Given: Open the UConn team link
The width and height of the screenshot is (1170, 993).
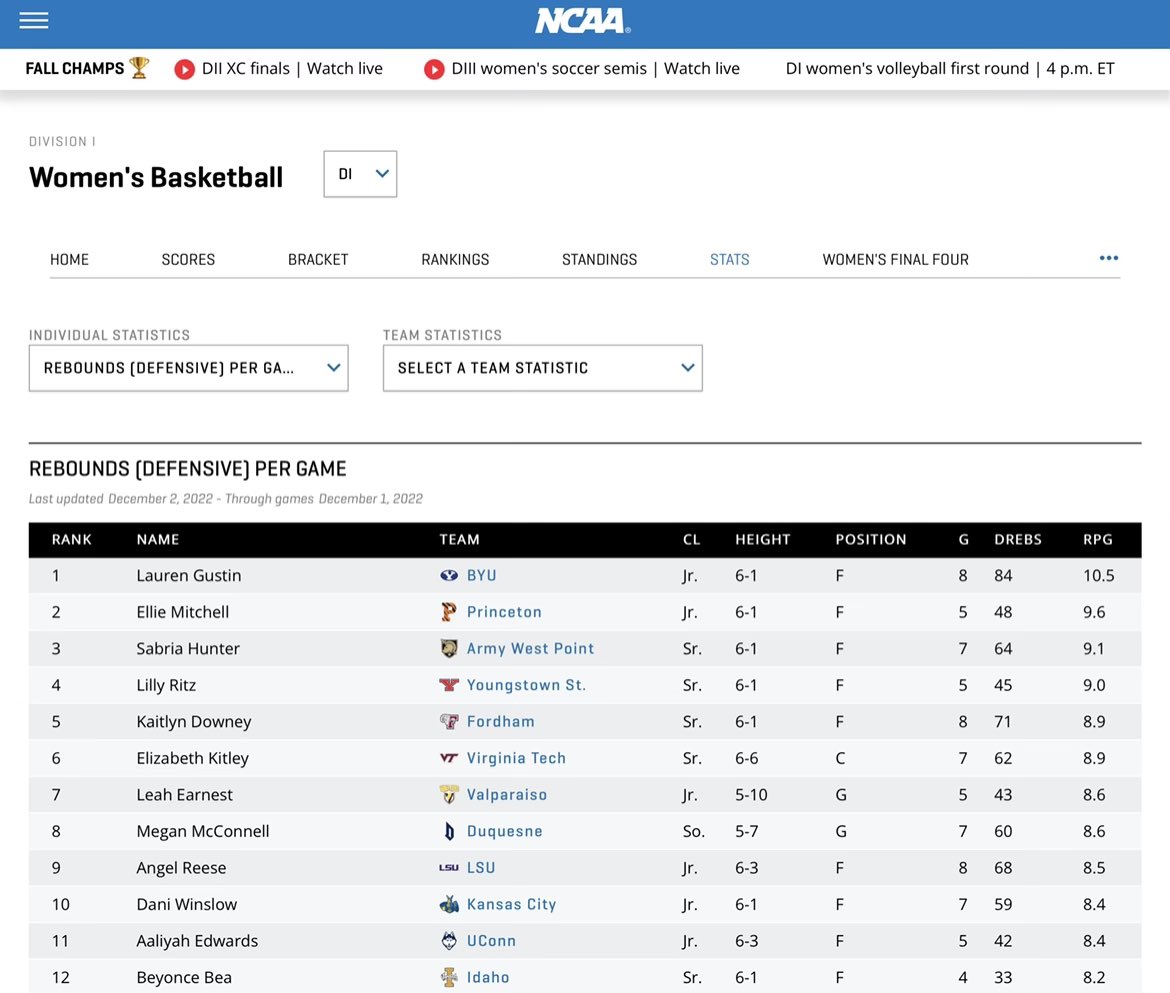Looking at the screenshot, I should coord(491,941).
